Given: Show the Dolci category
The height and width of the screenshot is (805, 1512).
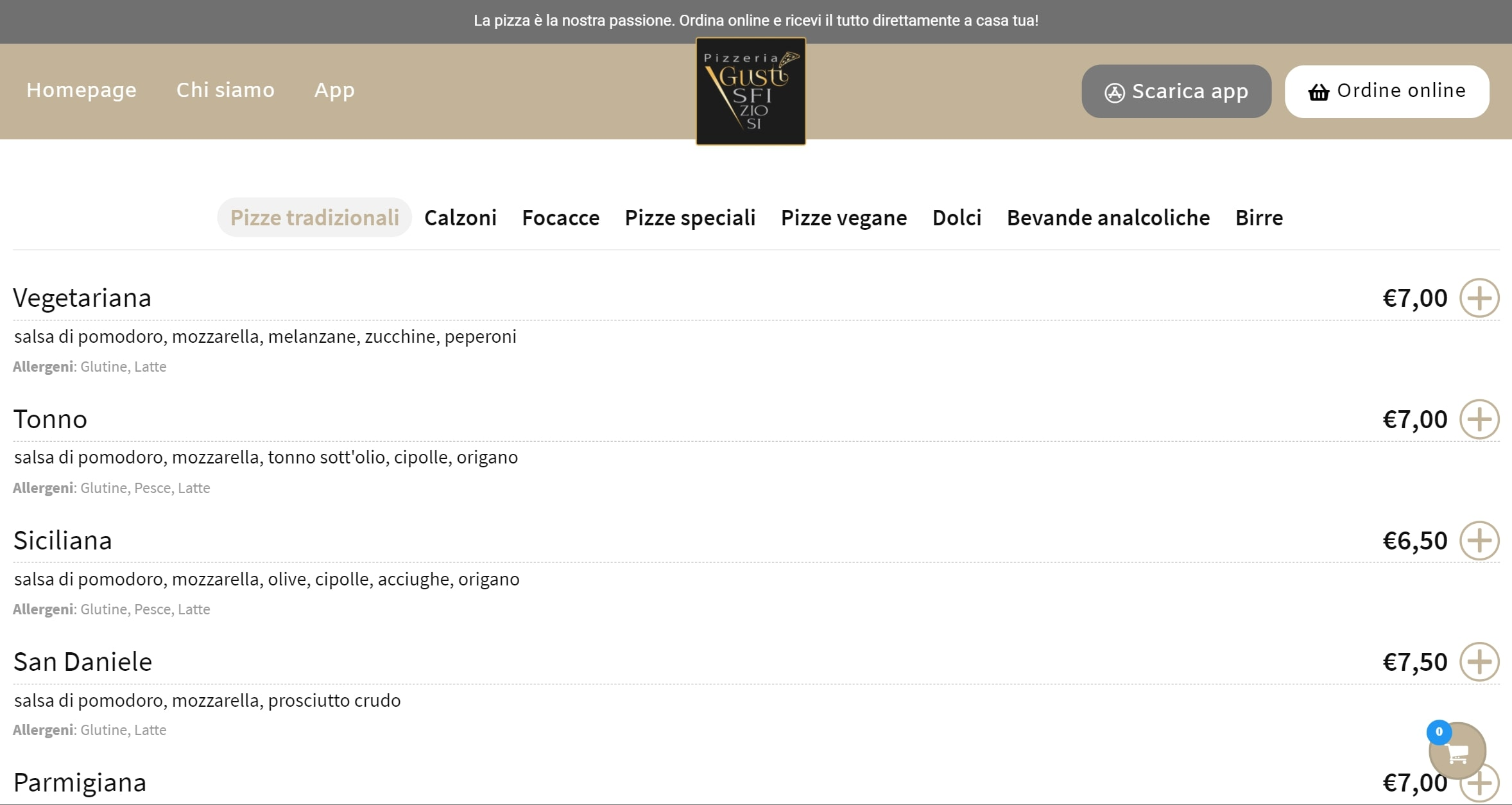Looking at the screenshot, I should [x=957, y=218].
